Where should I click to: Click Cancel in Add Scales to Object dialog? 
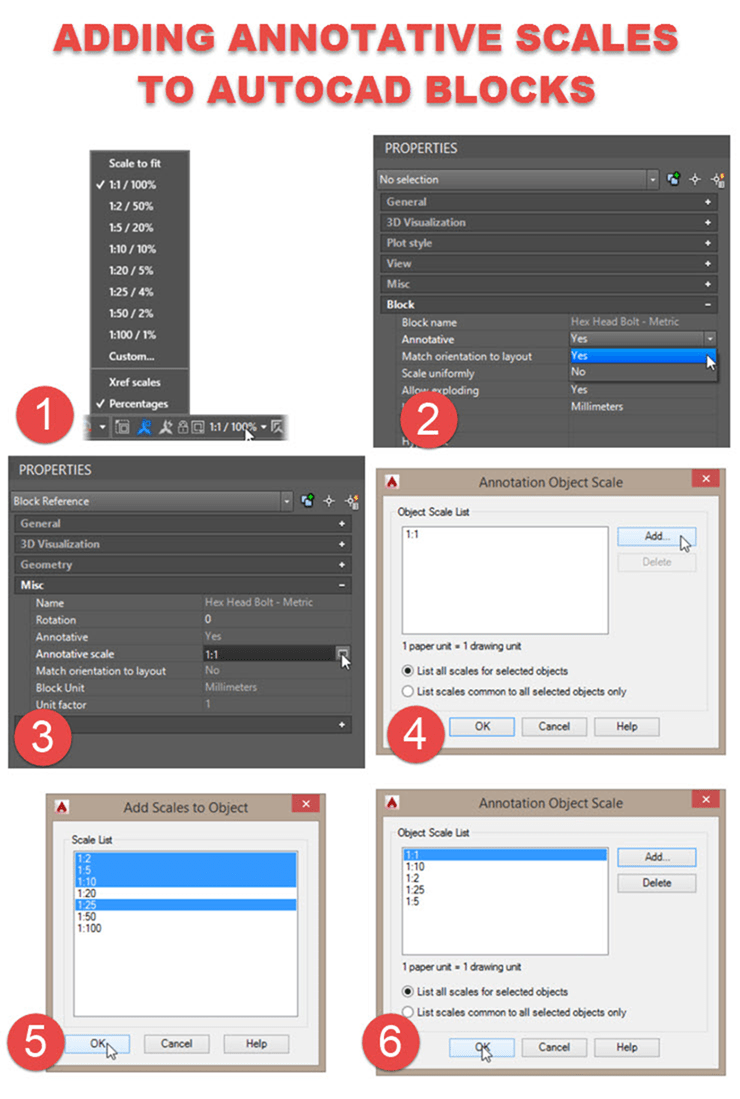pyautogui.click(x=177, y=1044)
